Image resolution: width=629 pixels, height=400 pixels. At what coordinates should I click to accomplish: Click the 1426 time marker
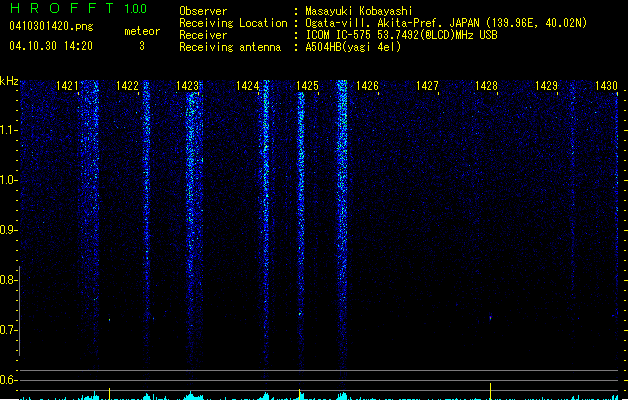367,86
